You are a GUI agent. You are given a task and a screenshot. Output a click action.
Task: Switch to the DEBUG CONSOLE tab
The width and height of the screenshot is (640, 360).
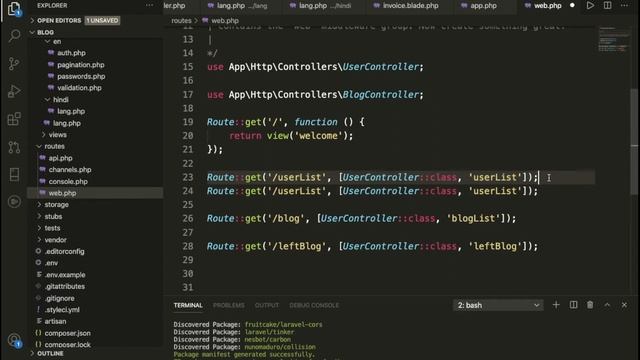314,305
